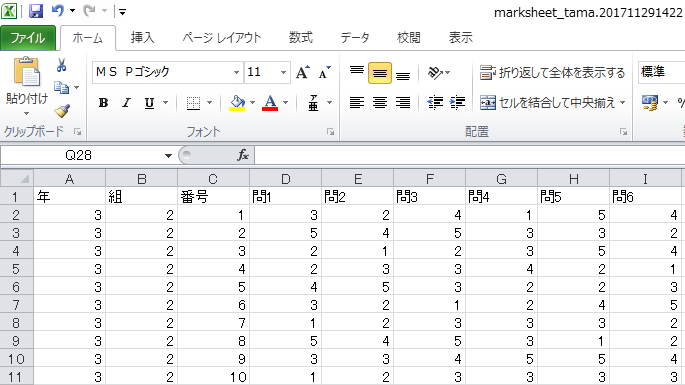This screenshot has width=685, height=385.
Task: Toggle the highlighted Middle align button
Action: click(x=380, y=73)
